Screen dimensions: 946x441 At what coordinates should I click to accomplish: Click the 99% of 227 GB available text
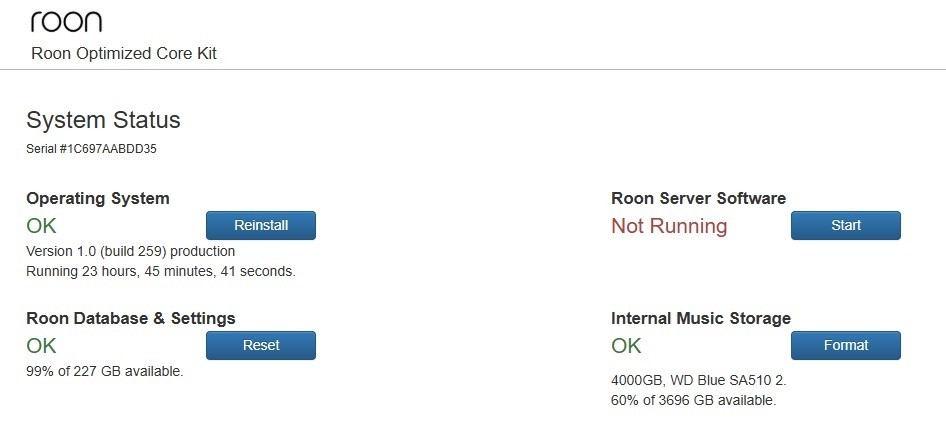pyautogui.click(x=104, y=372)
